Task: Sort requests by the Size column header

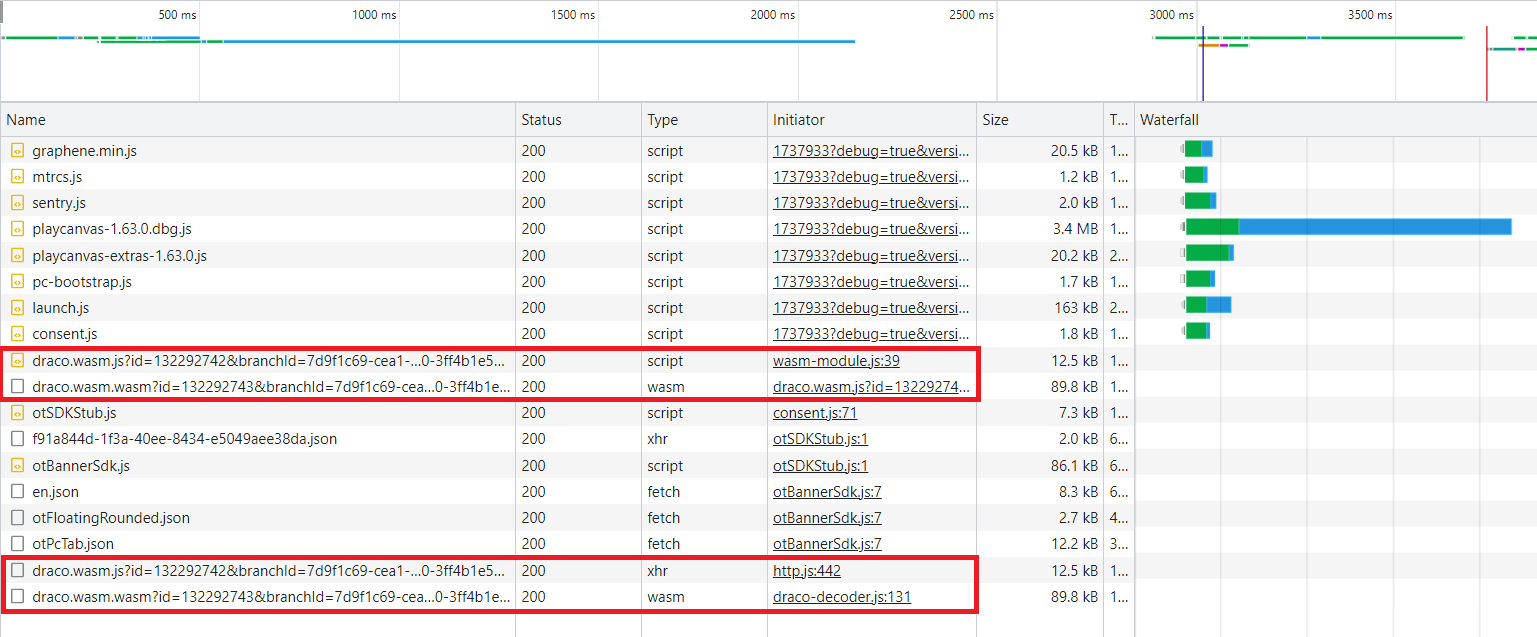Action: point(994,119)
